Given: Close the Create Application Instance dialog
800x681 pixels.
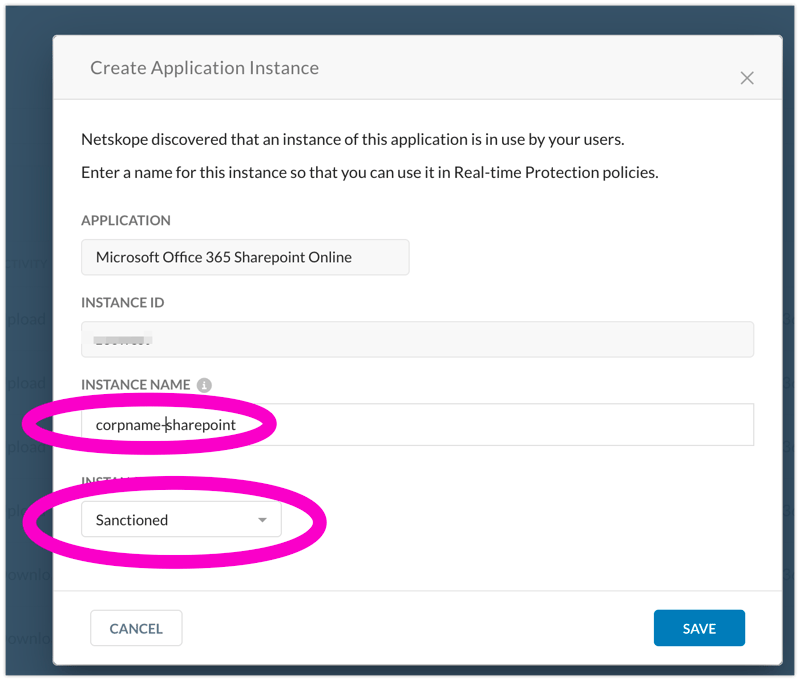Looking at the screenshot, I should pos(746,78).
